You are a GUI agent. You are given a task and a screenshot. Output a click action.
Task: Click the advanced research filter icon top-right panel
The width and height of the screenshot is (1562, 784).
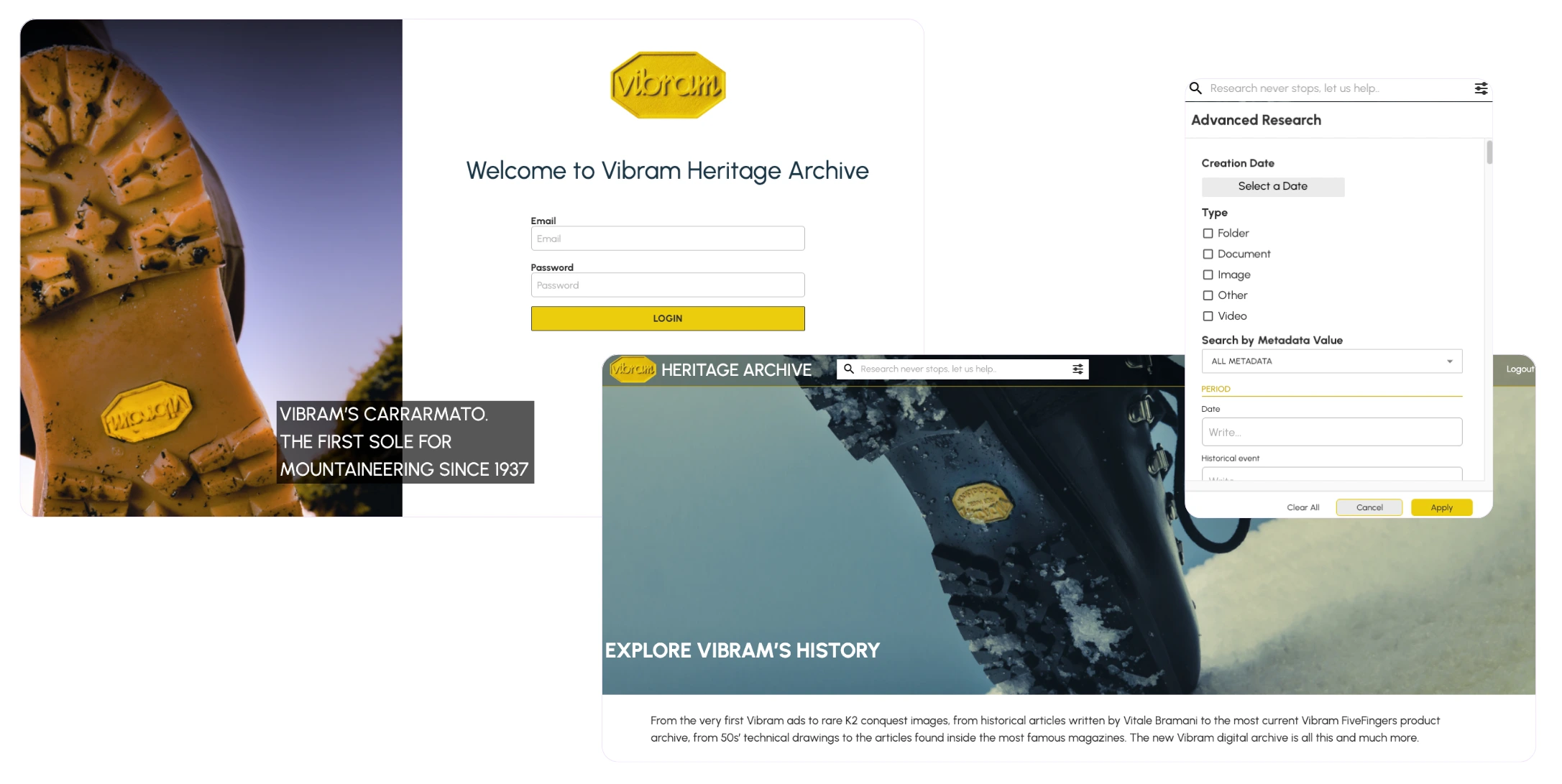click(1482, 88)
